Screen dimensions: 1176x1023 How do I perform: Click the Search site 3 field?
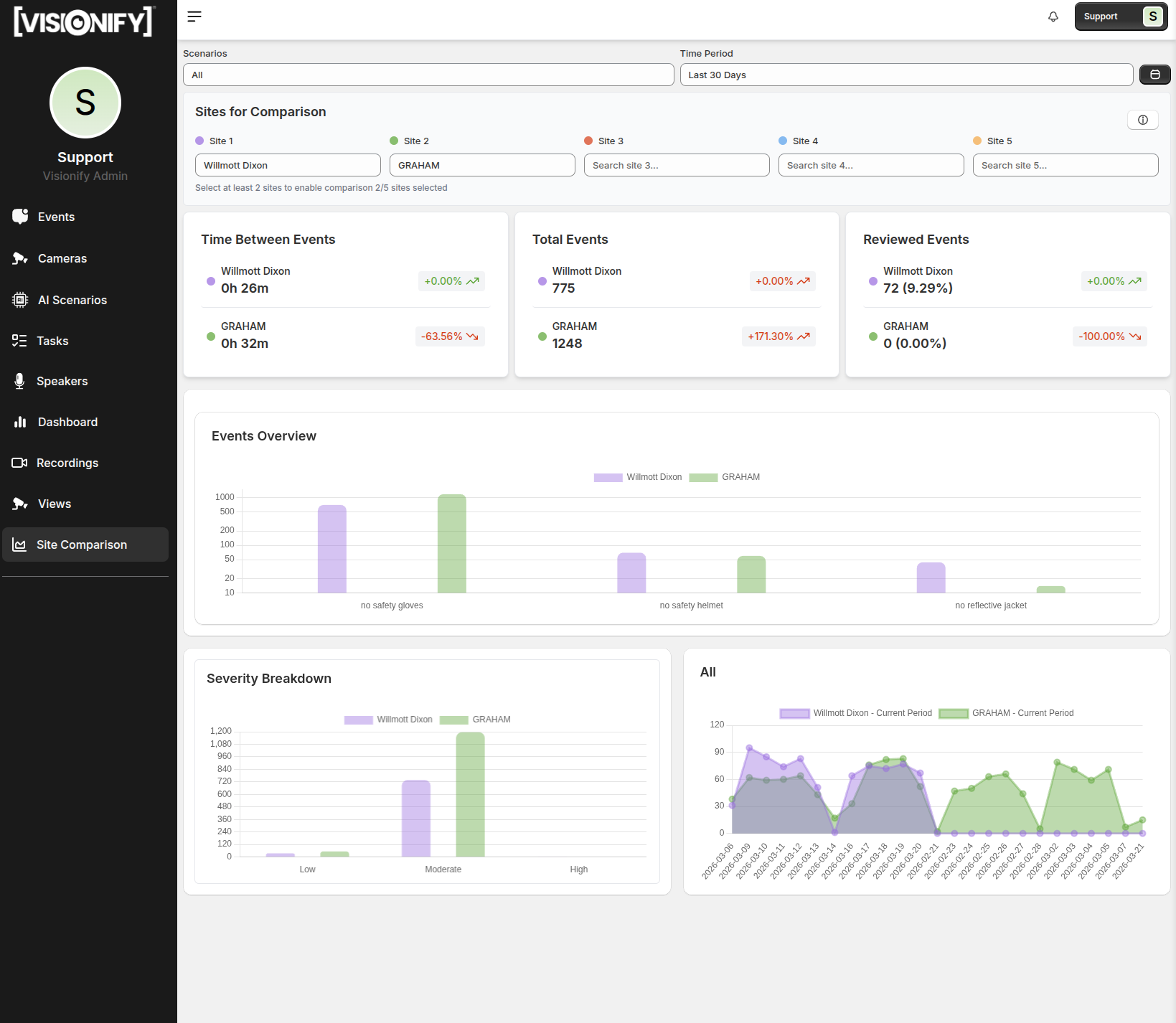click(x=677, y=165)
